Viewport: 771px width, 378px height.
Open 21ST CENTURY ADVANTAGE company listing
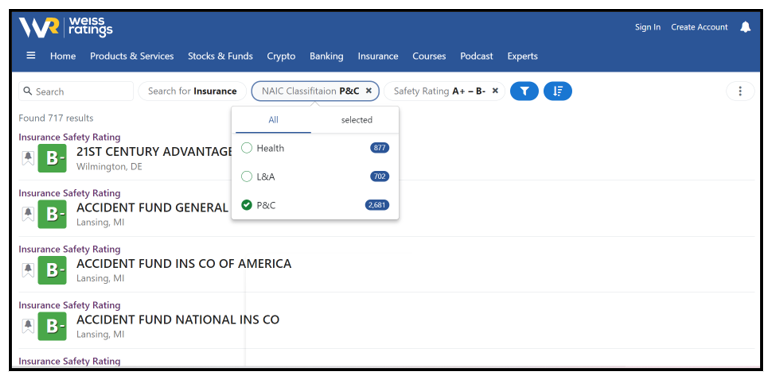click(x=154, y=151)
